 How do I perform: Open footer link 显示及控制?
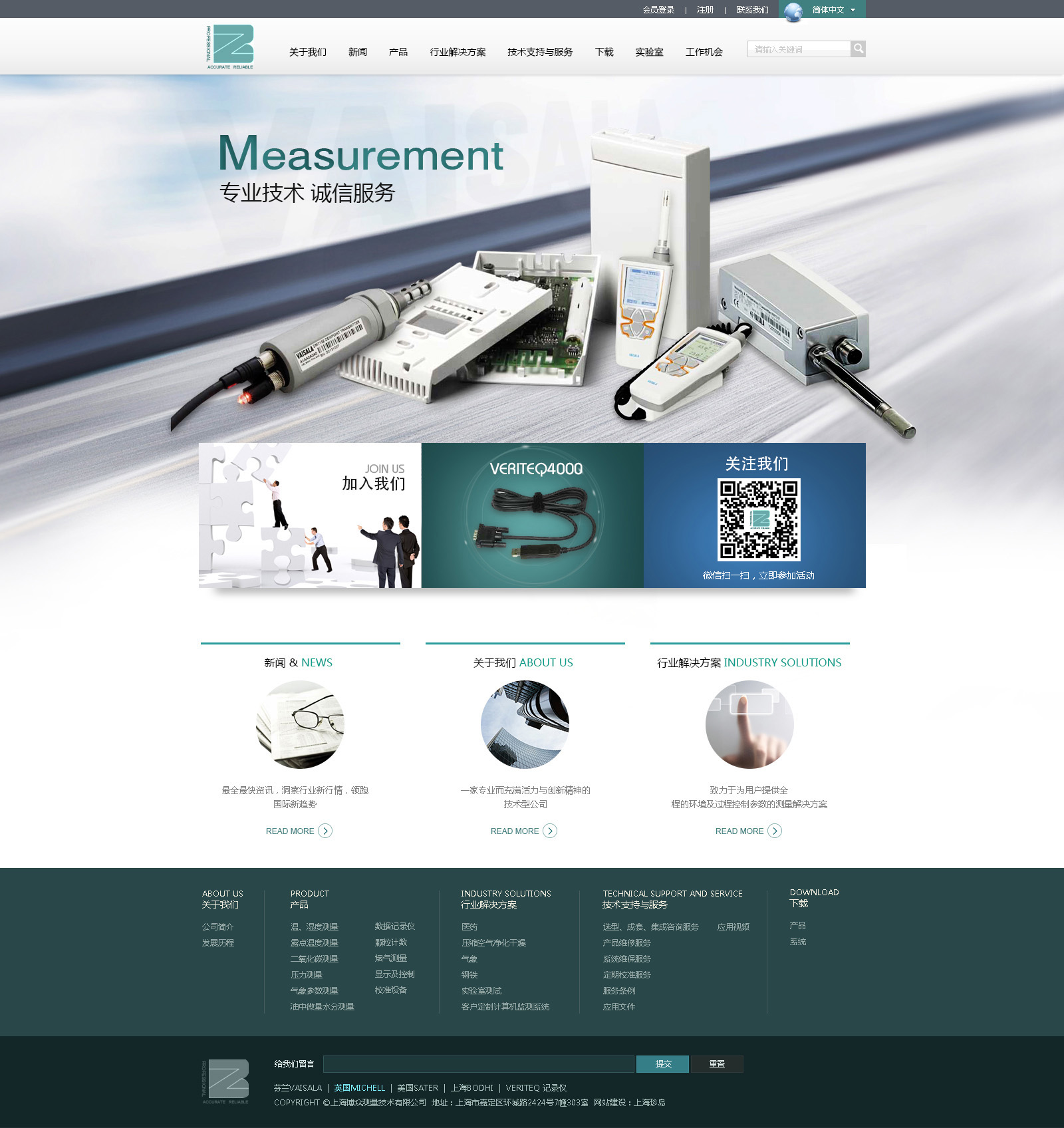tap(395, 974)
